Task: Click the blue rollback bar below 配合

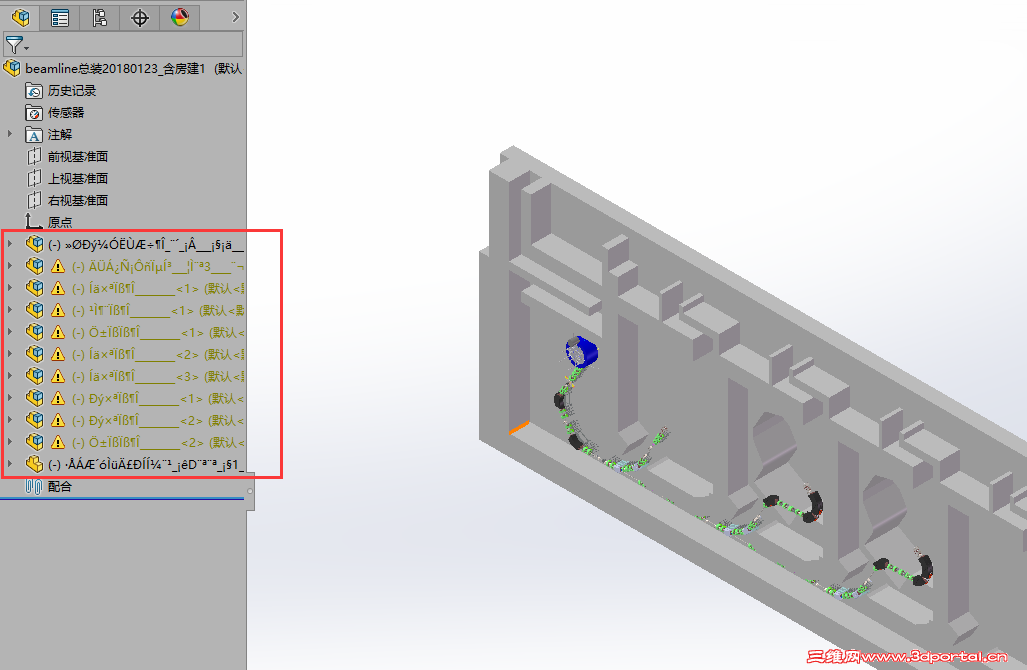Action: coord(122,499)
